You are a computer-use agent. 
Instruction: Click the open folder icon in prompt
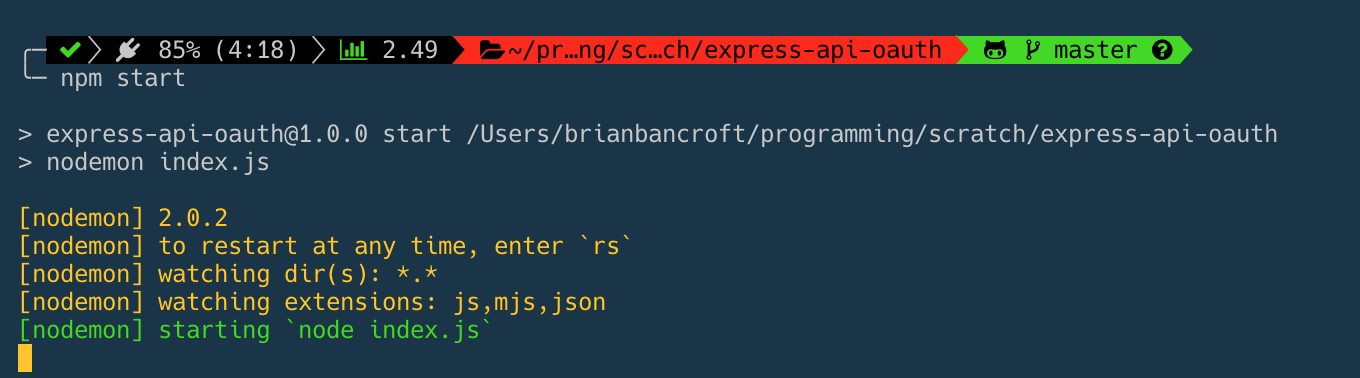coord(492,49)
